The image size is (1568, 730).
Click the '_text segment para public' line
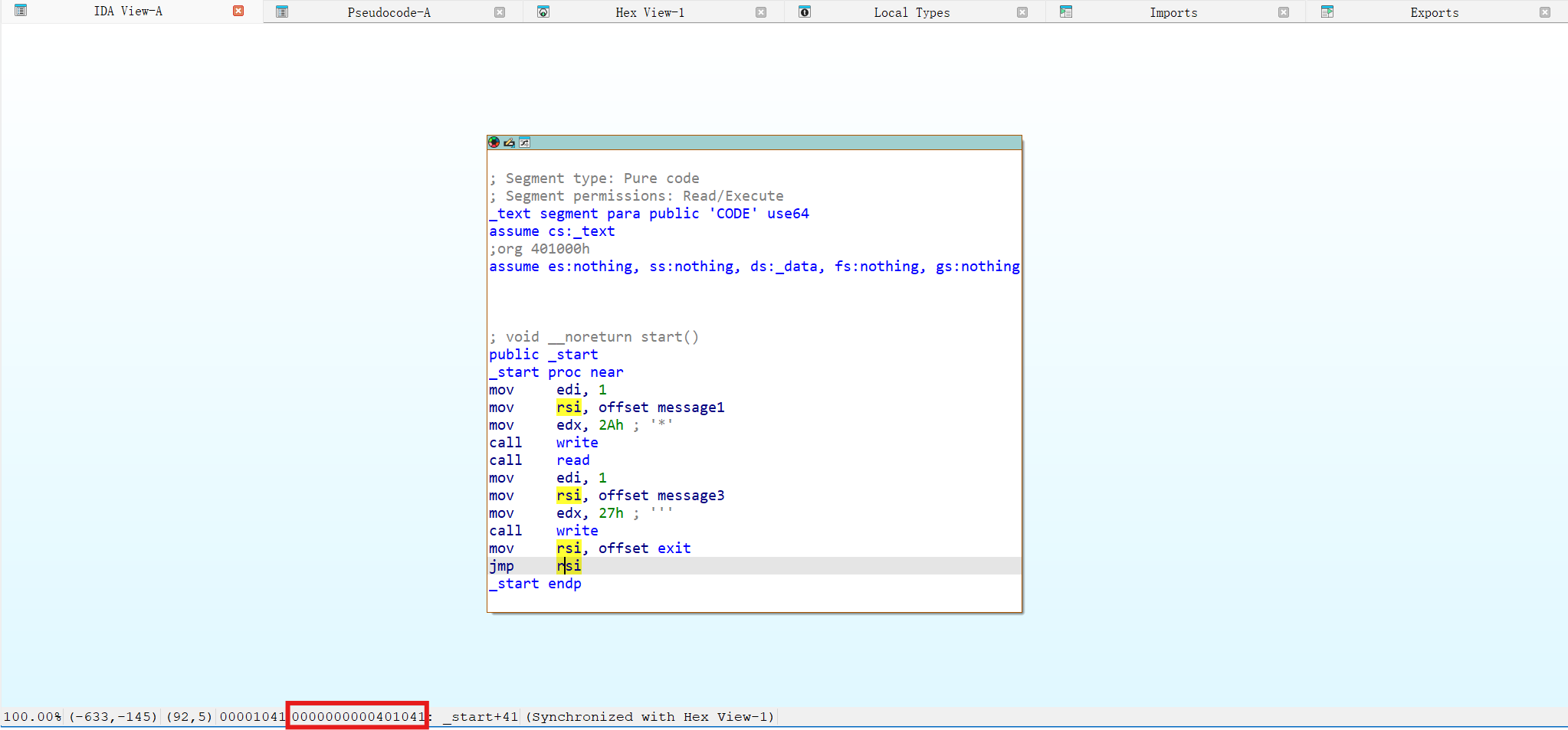tap(649, 214)
